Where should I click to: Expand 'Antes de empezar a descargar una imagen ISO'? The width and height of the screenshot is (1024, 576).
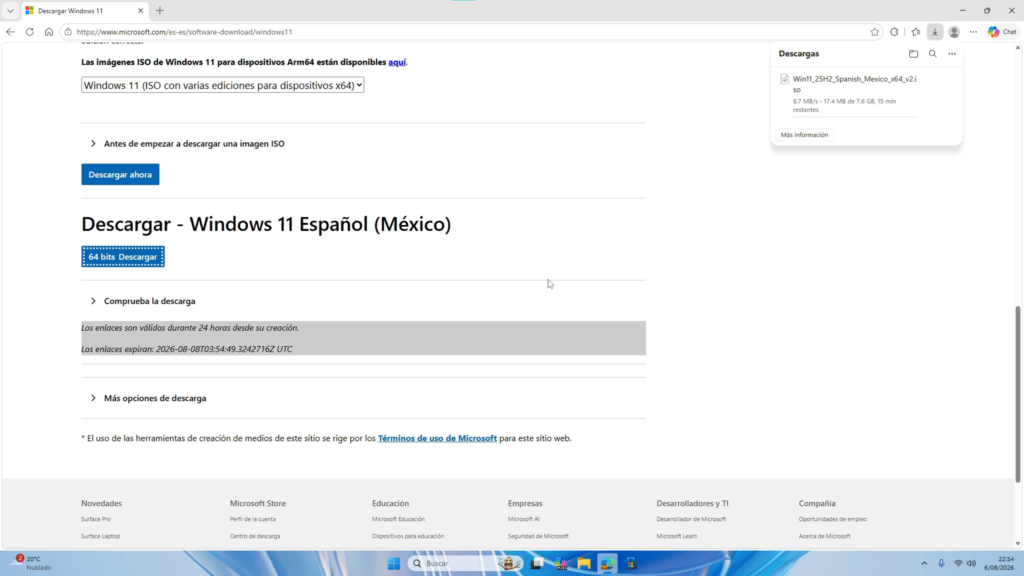click(194, 144)
